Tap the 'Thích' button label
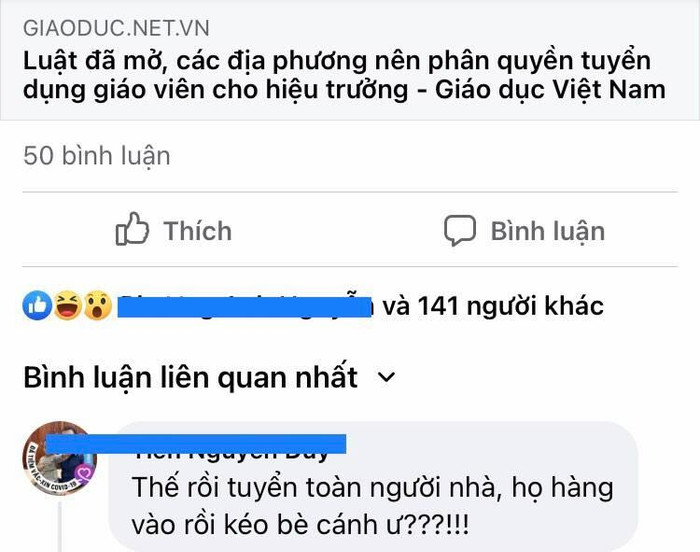The width and height of the screenshot is (700, 552). point(198,231)
